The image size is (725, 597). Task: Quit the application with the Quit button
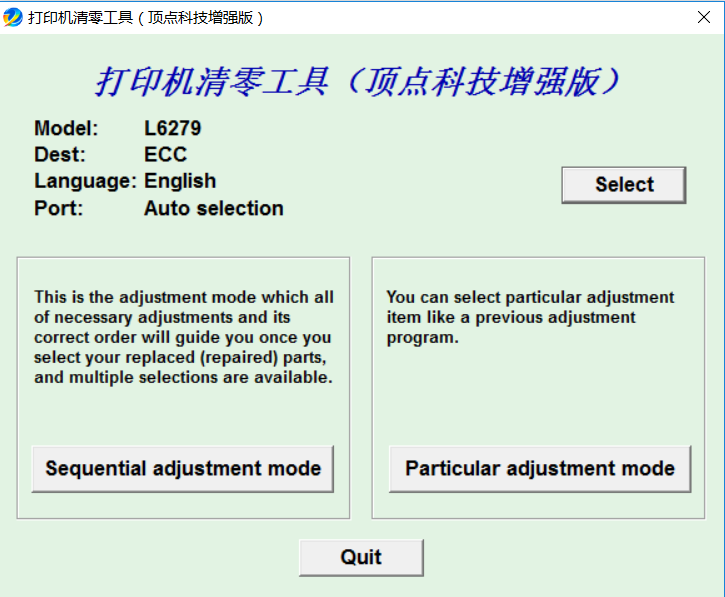tap(361, 557)
